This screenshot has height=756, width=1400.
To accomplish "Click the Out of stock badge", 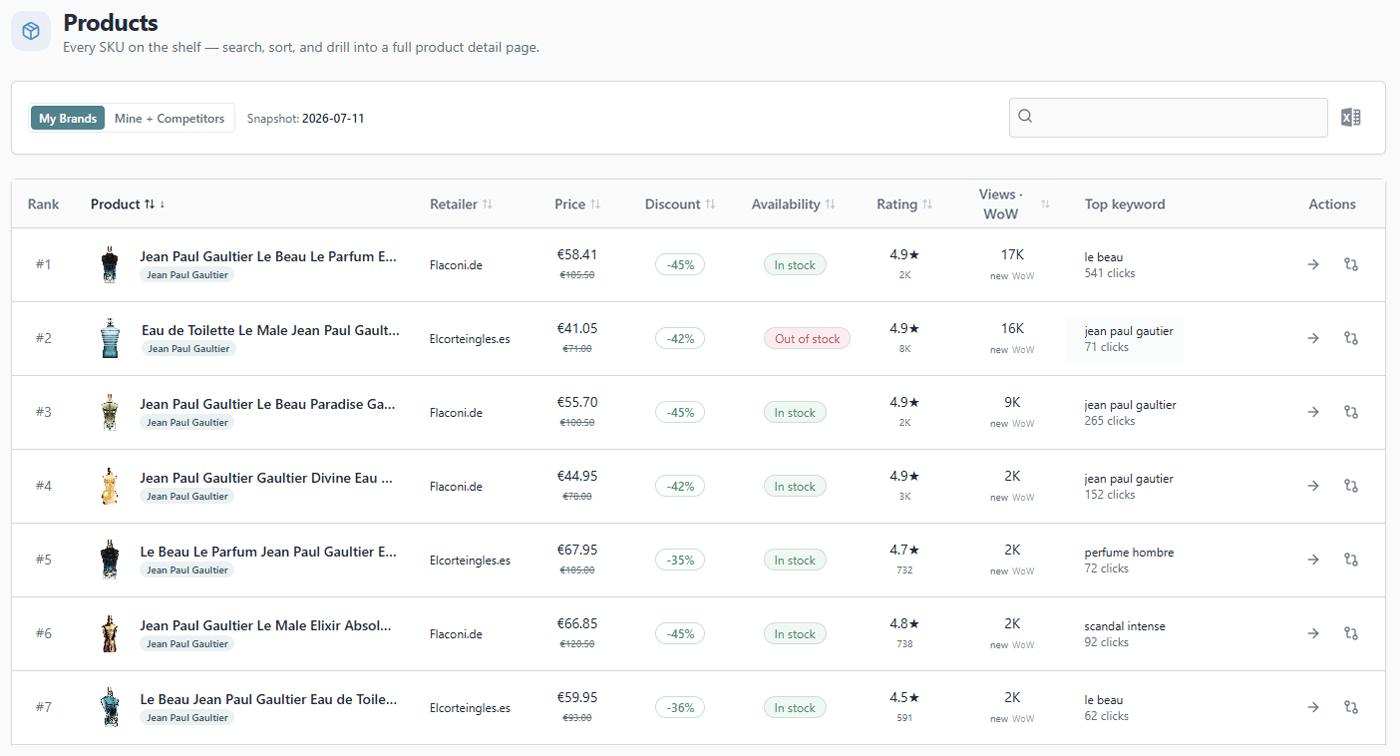I will click(807, 339).
